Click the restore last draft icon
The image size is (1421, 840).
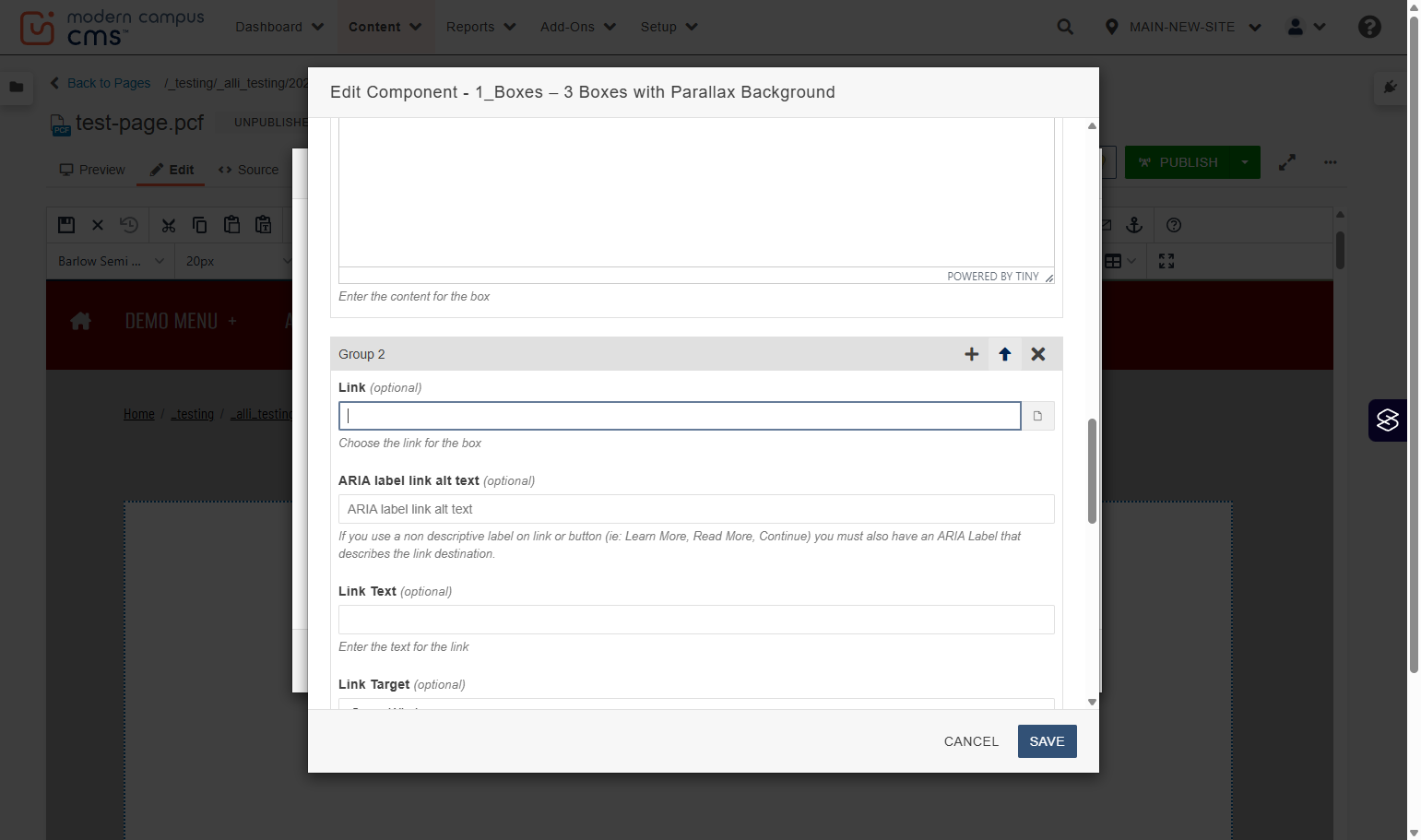coord(129,225)
